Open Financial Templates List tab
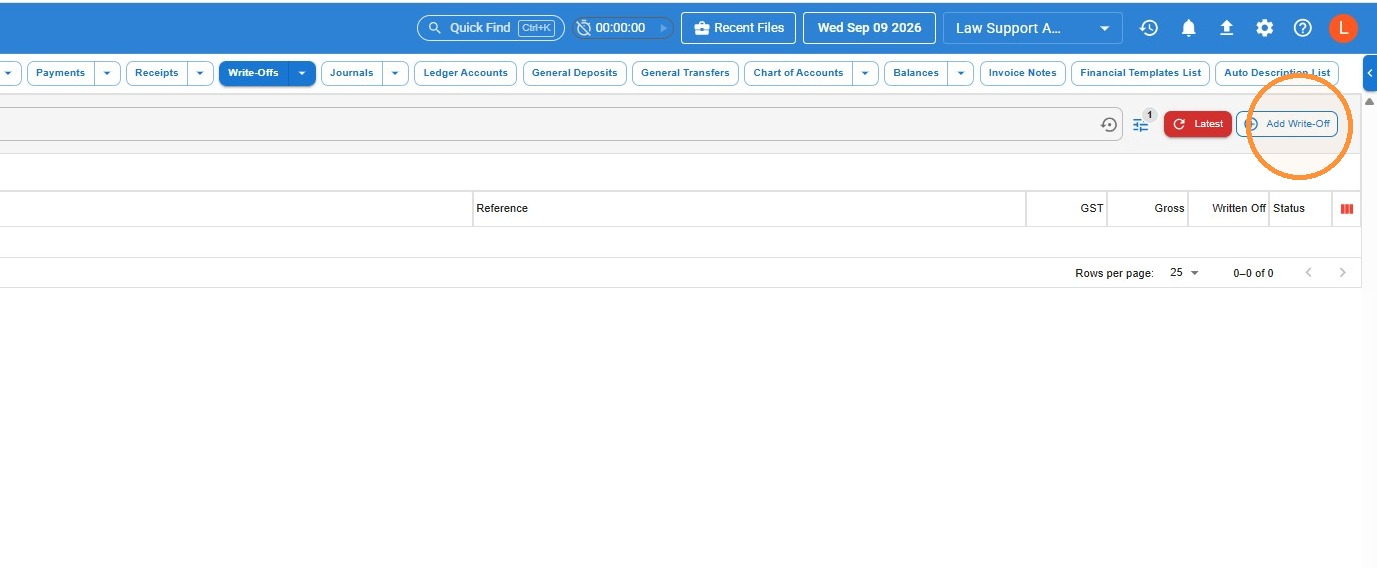This screenshot has height=568, width=1377. coord(1140,73)
